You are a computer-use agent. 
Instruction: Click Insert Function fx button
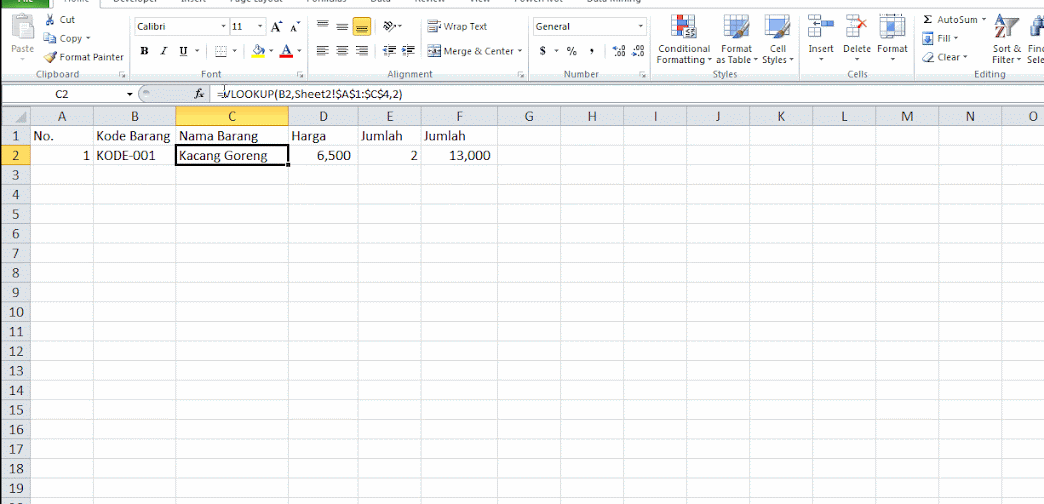point(199,95)
